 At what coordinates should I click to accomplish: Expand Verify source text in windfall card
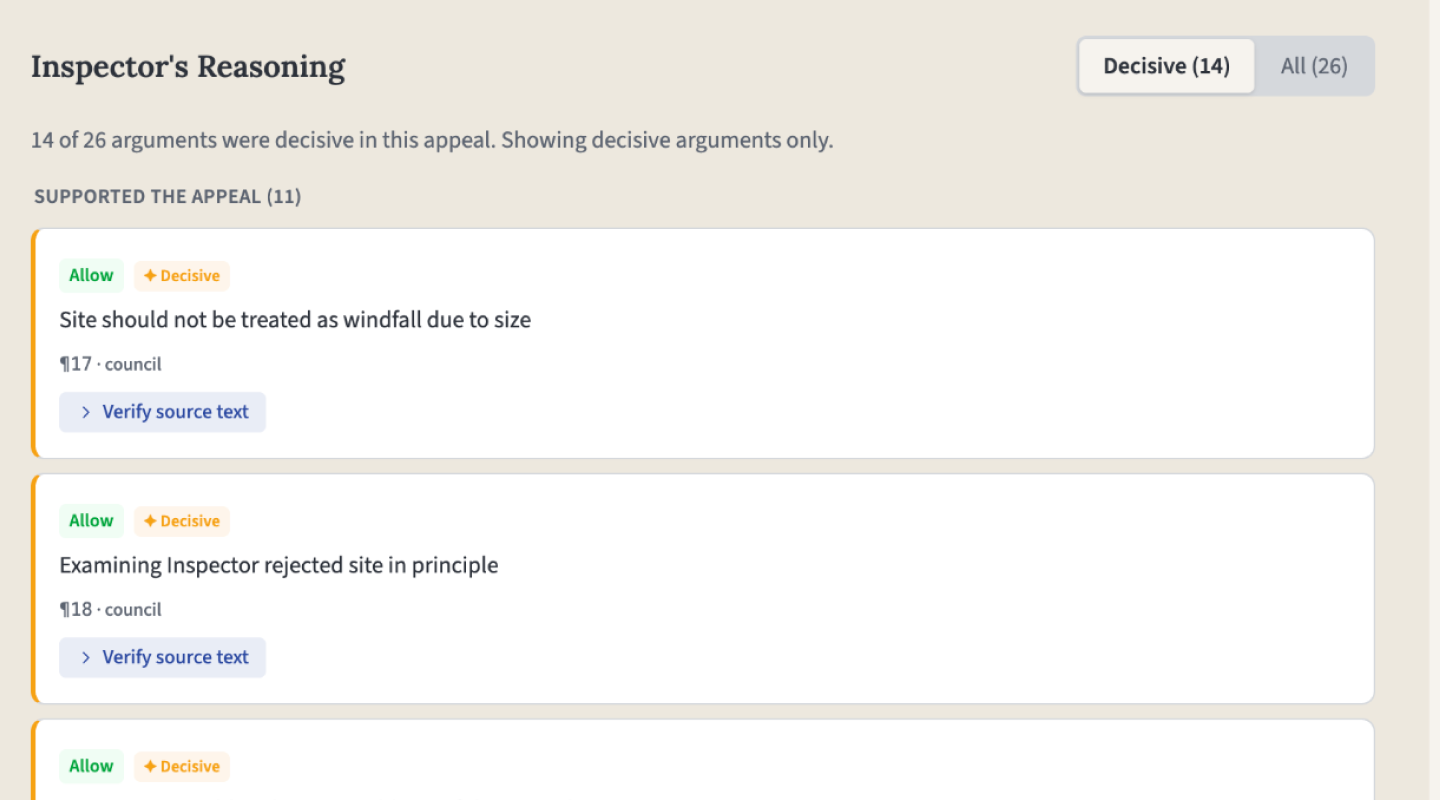pyautogui.click(x=163, y=412)
